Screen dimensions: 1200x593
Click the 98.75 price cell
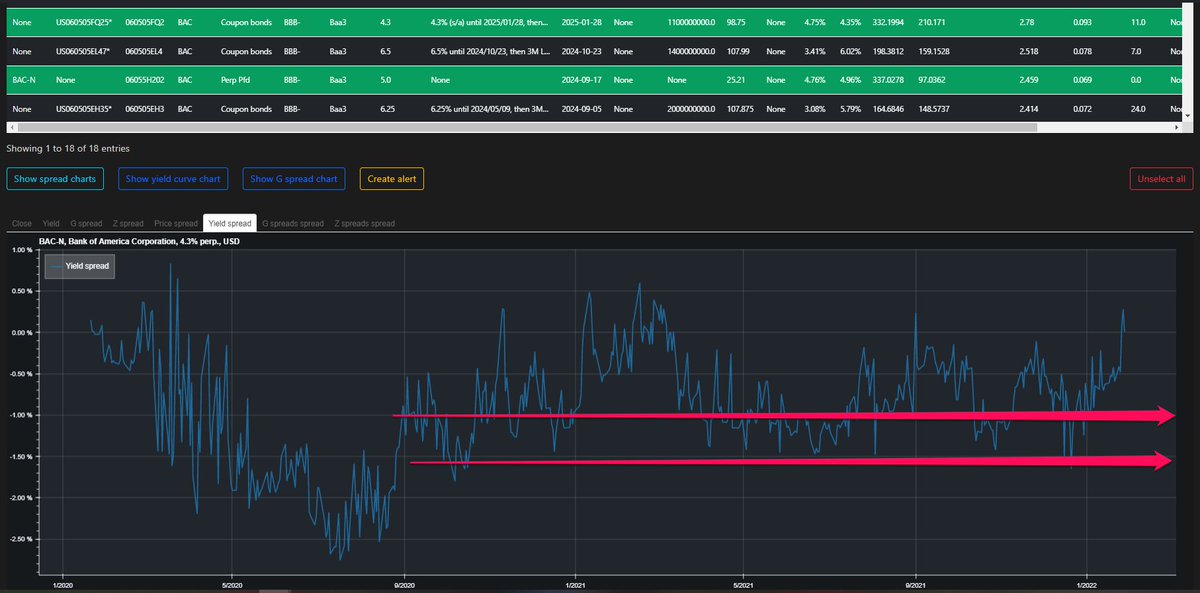tap(737, 21)
